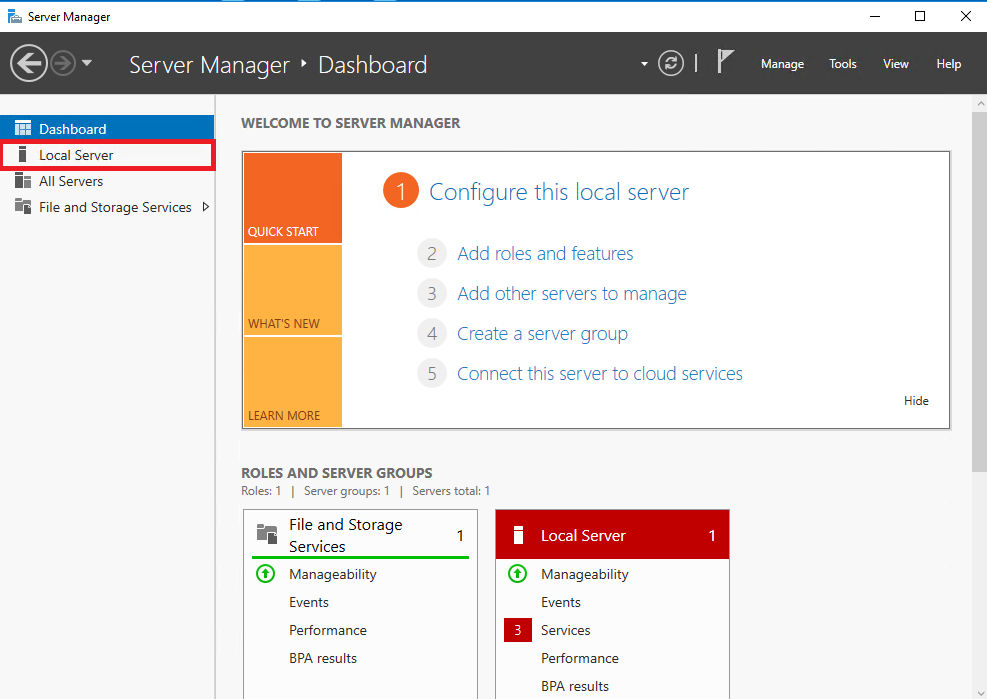The image size is (987, 699).
Task: Click Create a server group link
Action: click(542, 334)
